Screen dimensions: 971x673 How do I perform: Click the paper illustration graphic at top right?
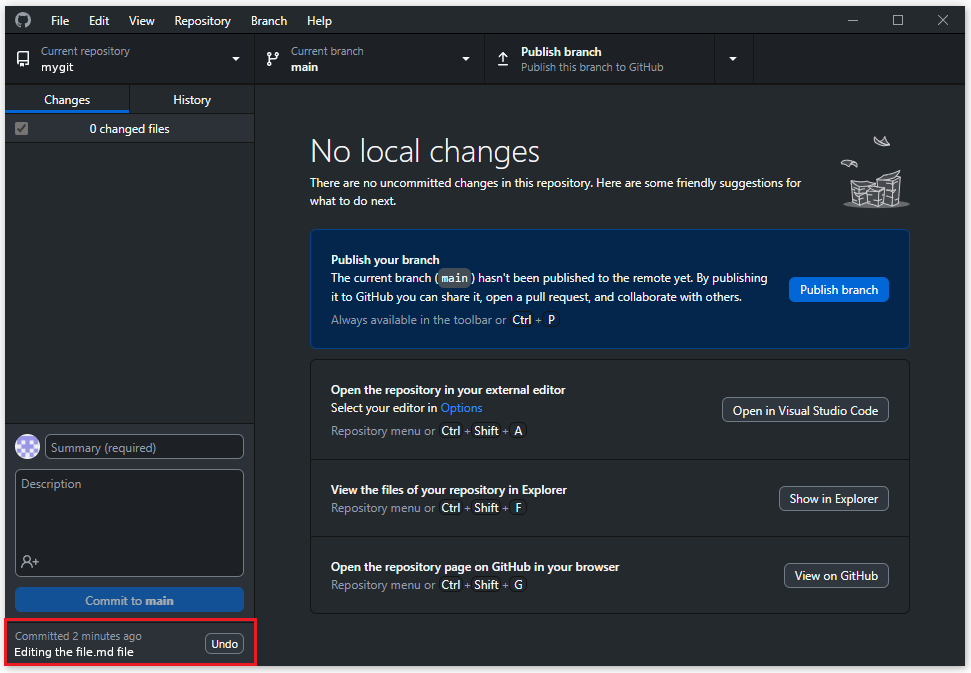coord(876,175)
